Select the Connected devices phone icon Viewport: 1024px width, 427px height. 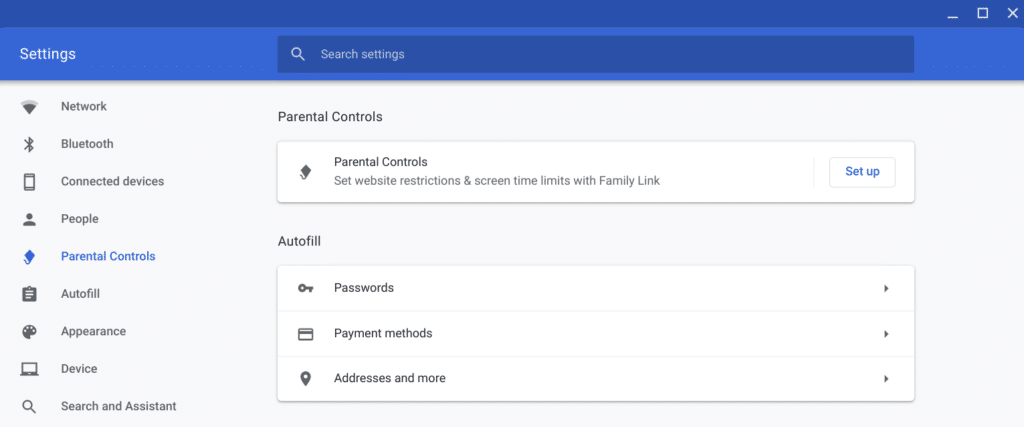point(29,182)
